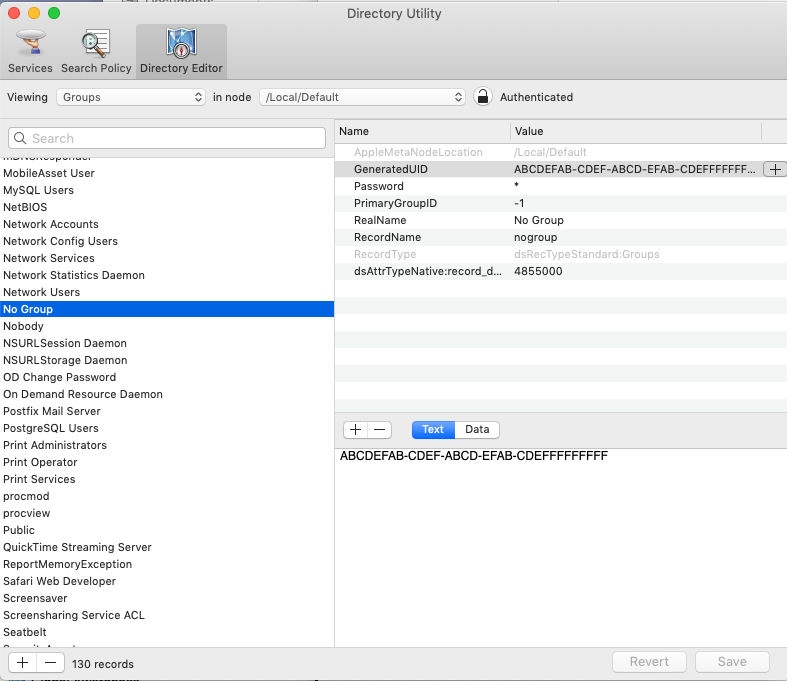Click the search magnifier icon
The image size is (787, 681).
[20, 138]
